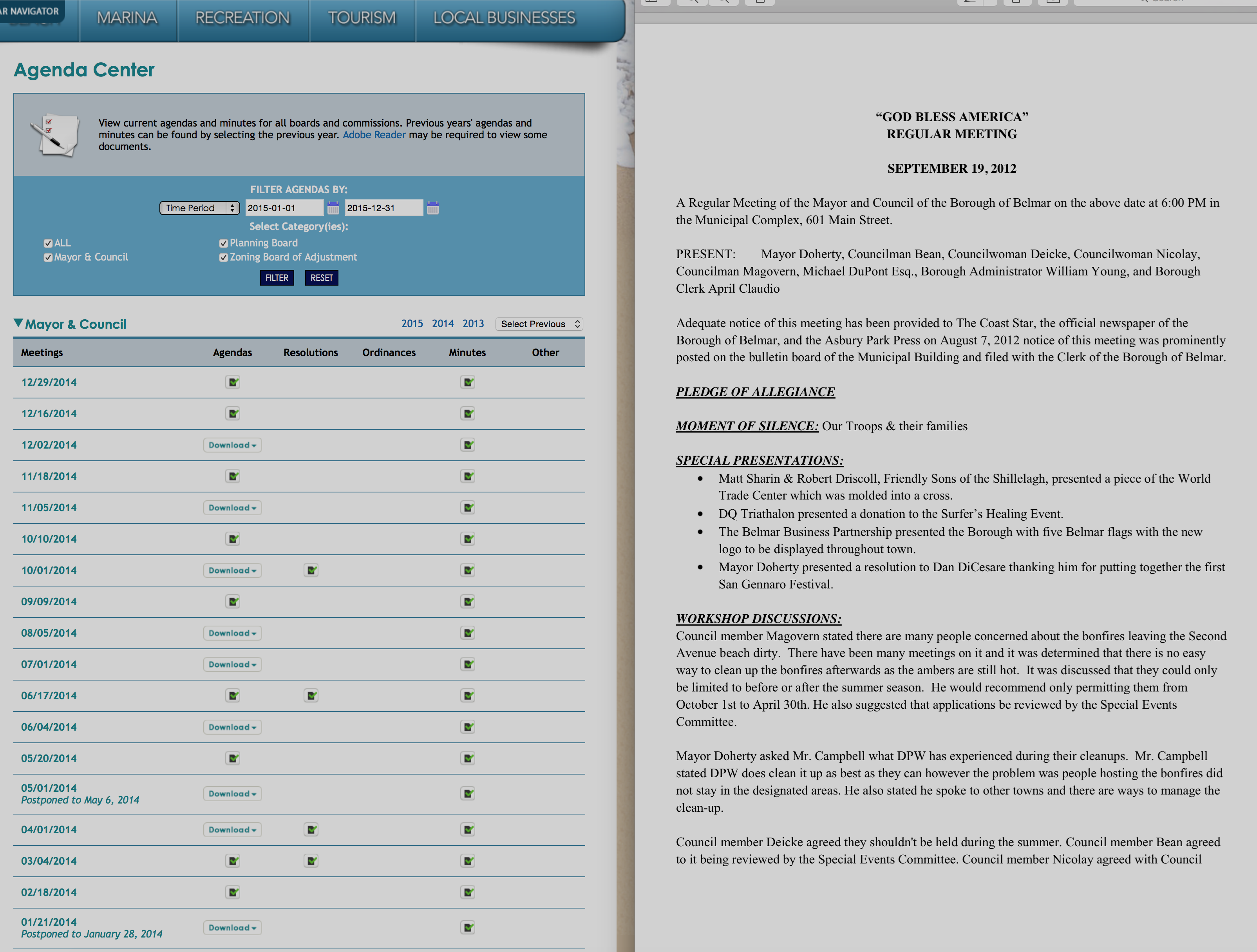Open the Time Period filter dropdown

click(199, 208)
